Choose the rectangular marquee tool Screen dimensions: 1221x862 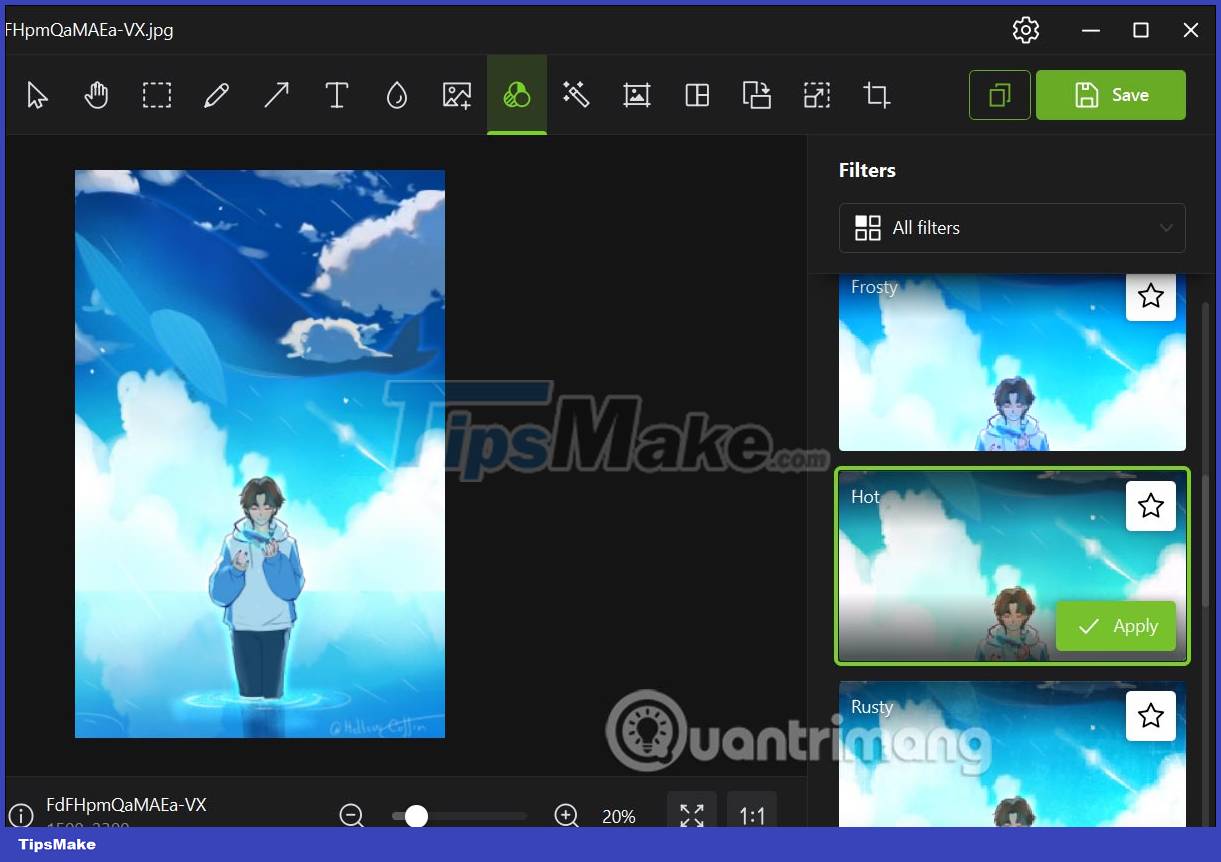pyautogui.click(x=157, y=94)
